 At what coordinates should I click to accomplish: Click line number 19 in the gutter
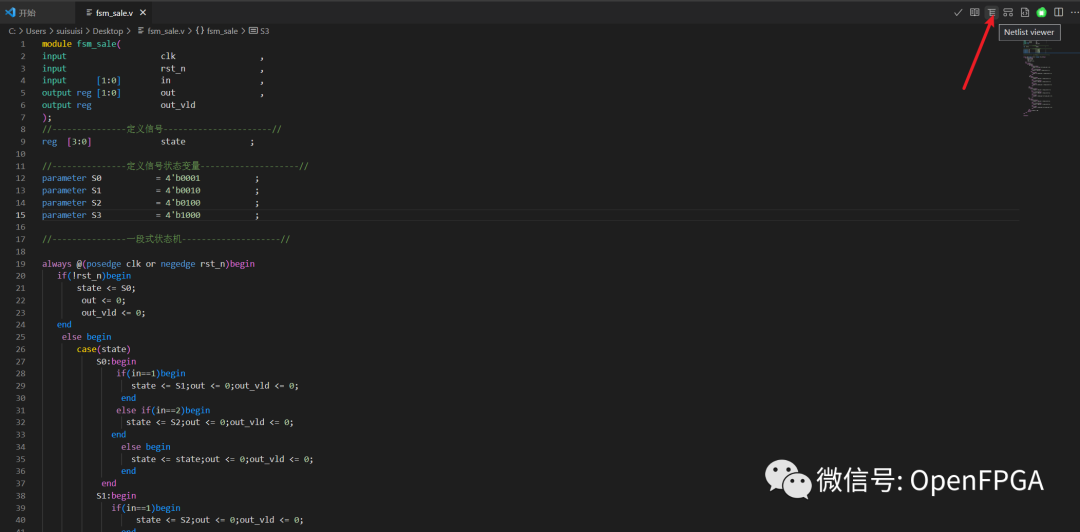[x=20, y=264]
